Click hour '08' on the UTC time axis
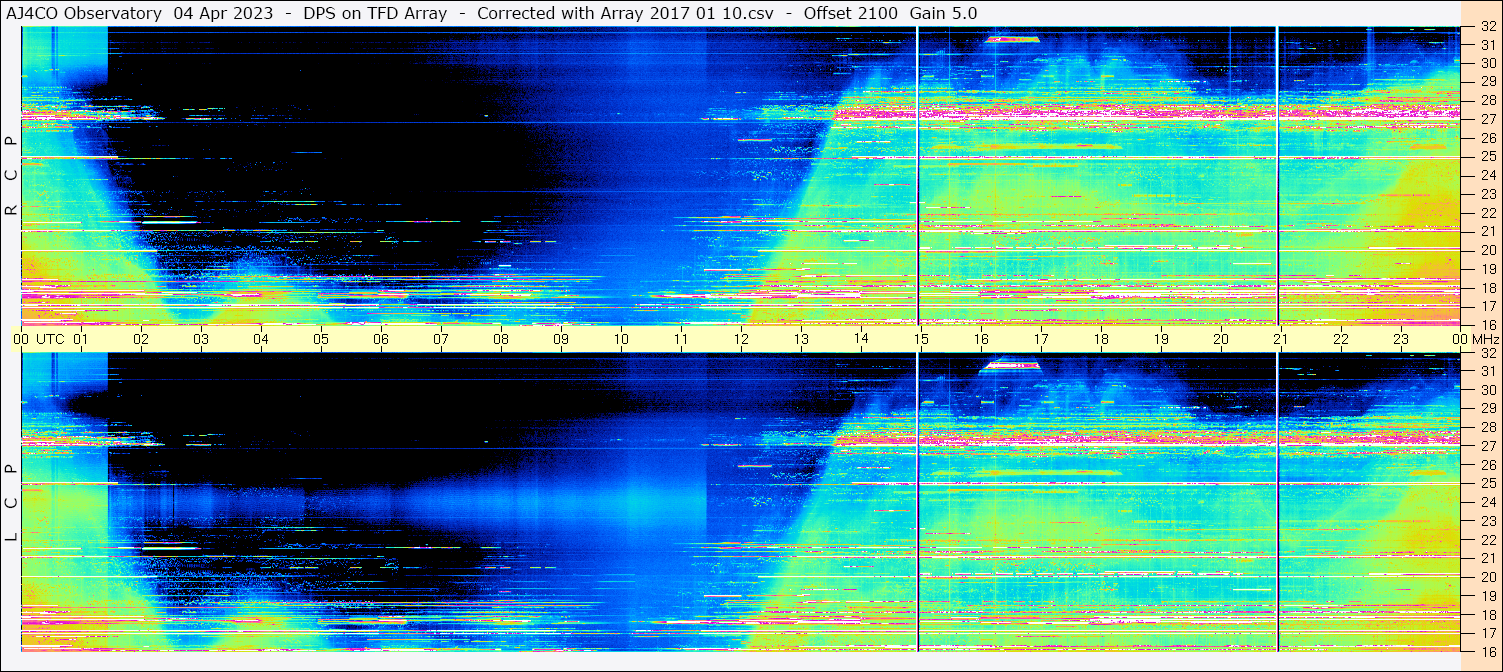This screenshot has height=672, width=1503. pyautogui.click(x=501, y=339)
